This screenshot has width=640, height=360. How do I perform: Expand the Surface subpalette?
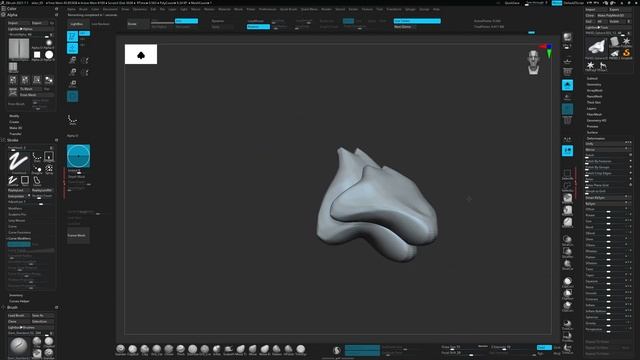(x=592, y=133)
